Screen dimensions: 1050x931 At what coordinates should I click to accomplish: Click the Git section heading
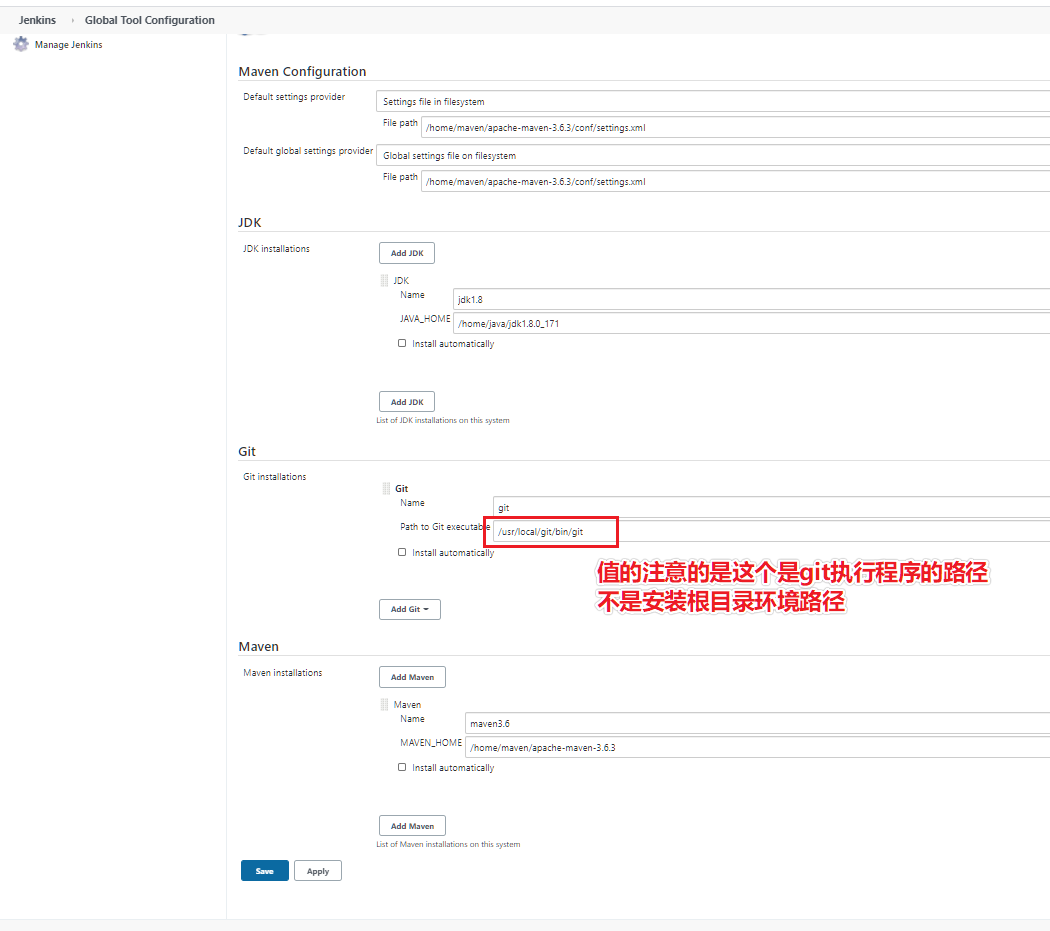pyautogui.click(x=247, y=451)
